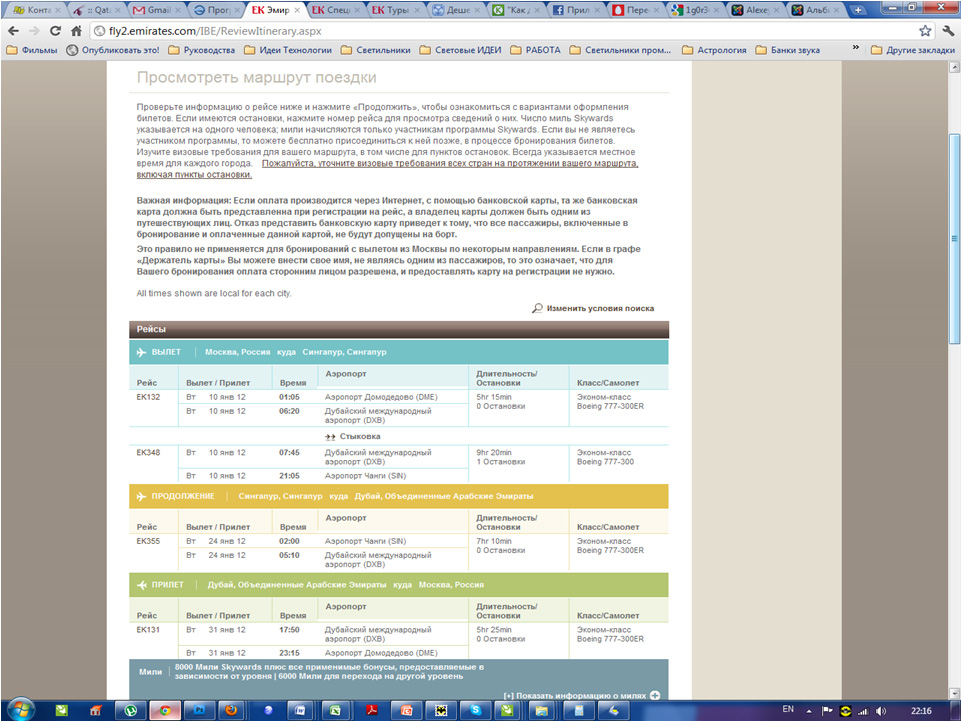Expand 'Показать информацию о милях' plus icon
Viewport: 962px width, 722px height.
(655, 696)
